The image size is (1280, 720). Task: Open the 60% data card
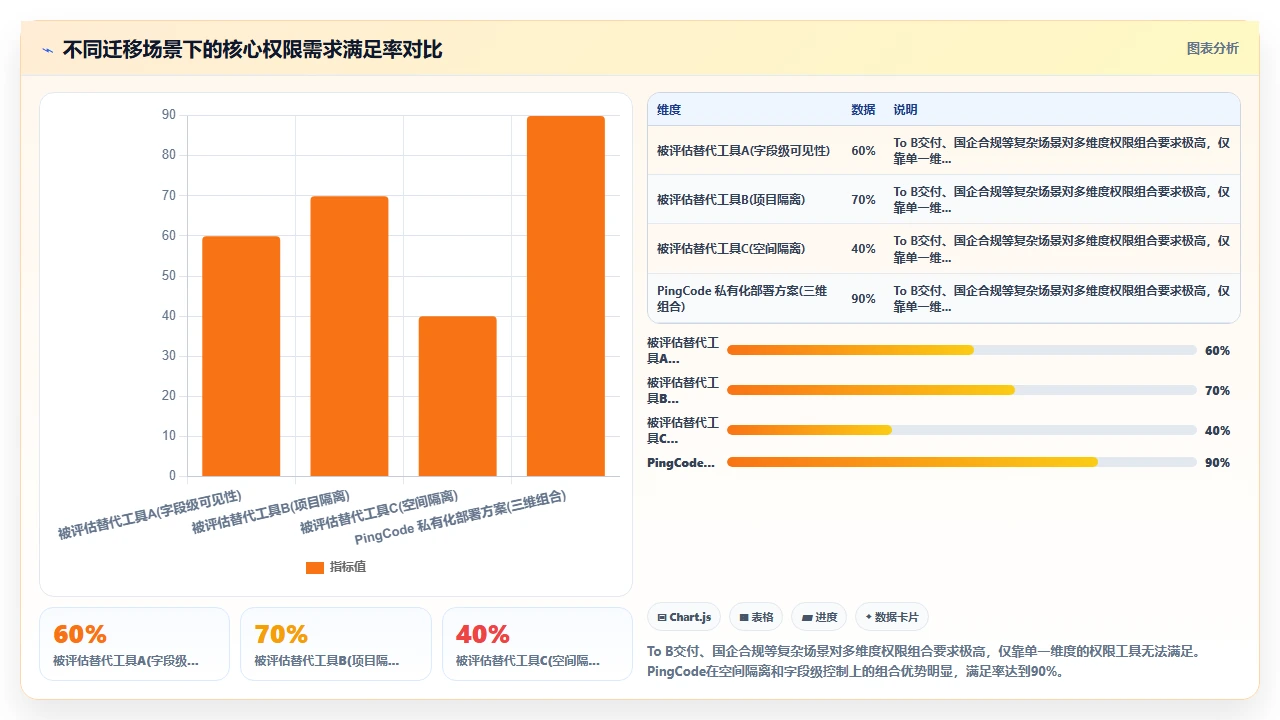click(x=134, y=644)
